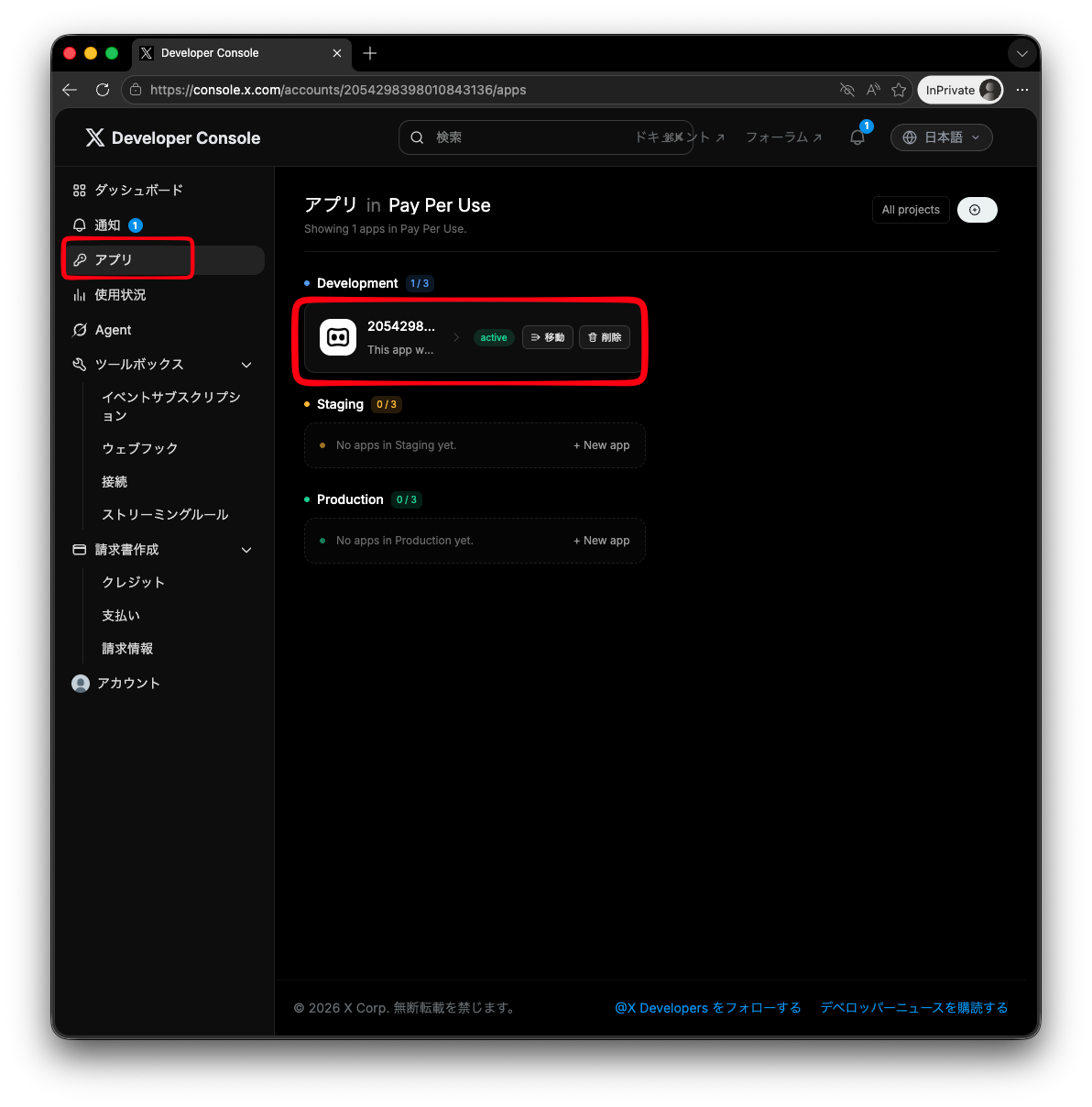Click + New app in Staging

[x=602, y=445]
